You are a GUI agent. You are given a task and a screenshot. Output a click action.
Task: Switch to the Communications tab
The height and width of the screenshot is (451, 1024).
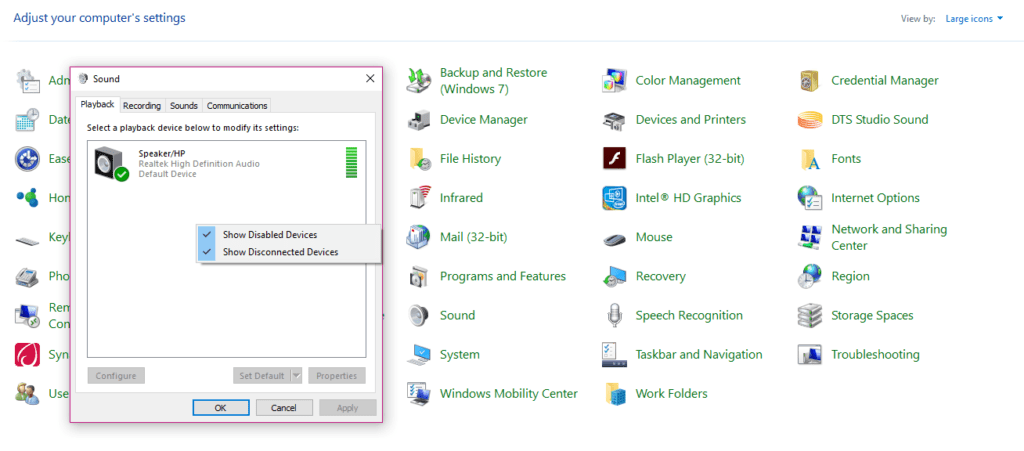click(x=237, y=106)
